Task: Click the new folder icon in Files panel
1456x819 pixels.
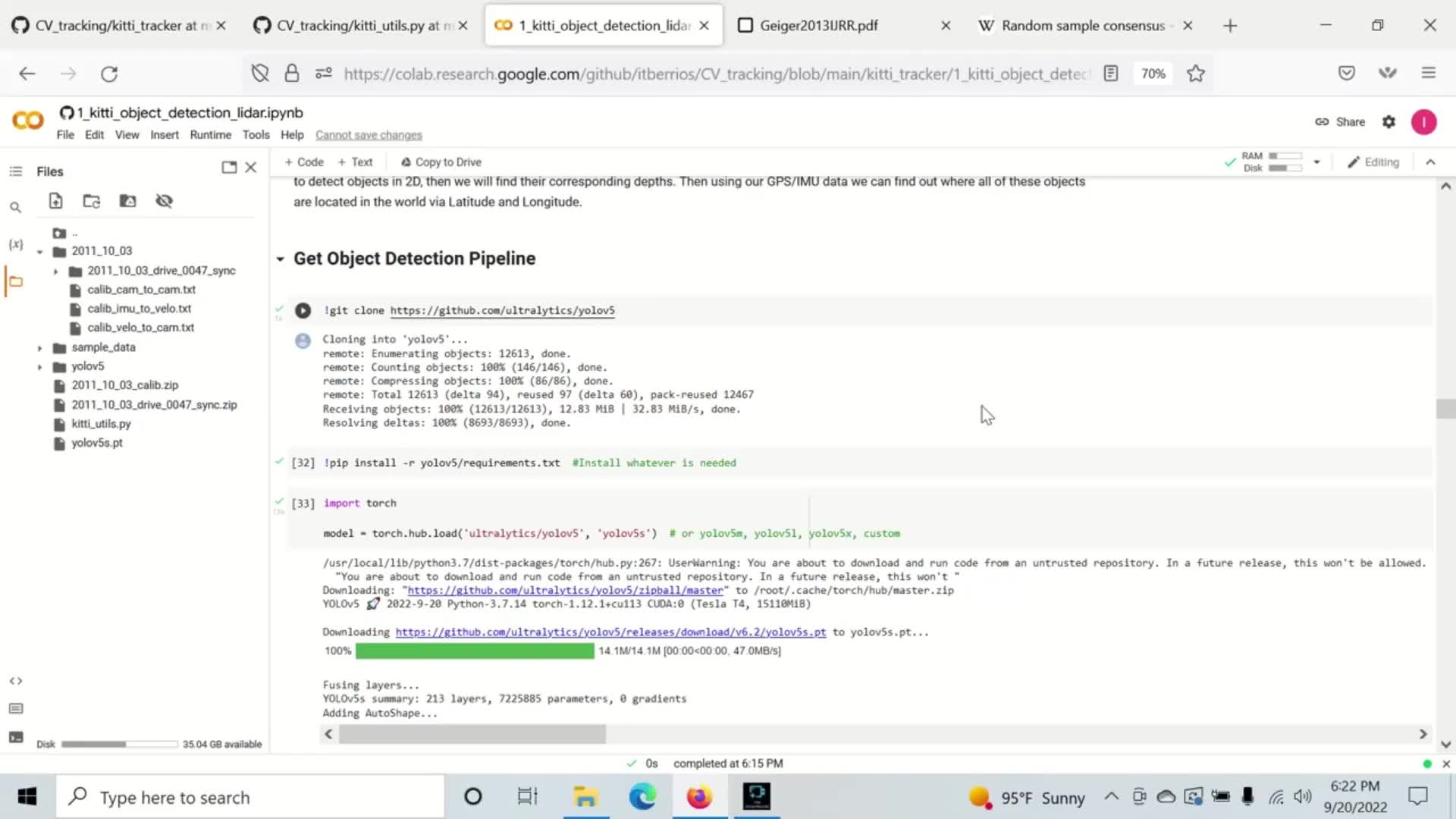Action: (x=91, y=200)
